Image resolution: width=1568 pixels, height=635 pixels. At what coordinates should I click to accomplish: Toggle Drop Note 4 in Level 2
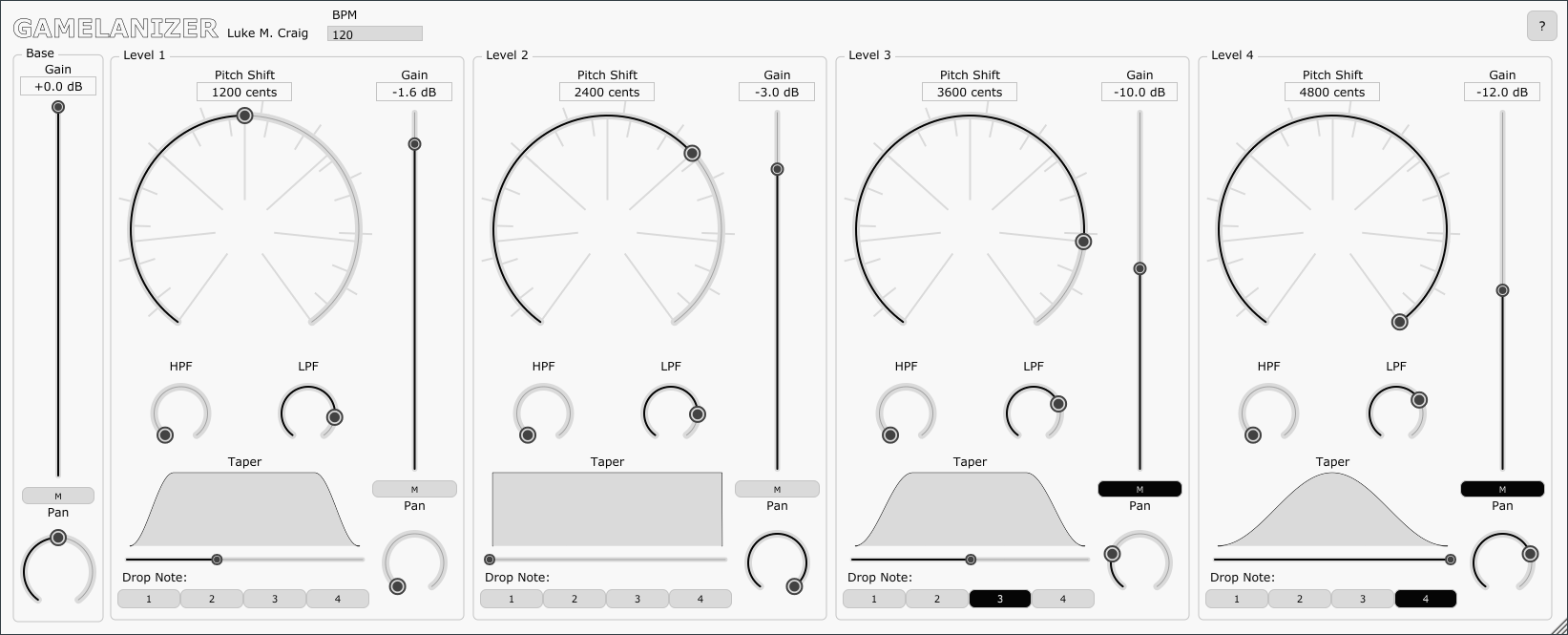pyautogui.click(x=700, y=599)
